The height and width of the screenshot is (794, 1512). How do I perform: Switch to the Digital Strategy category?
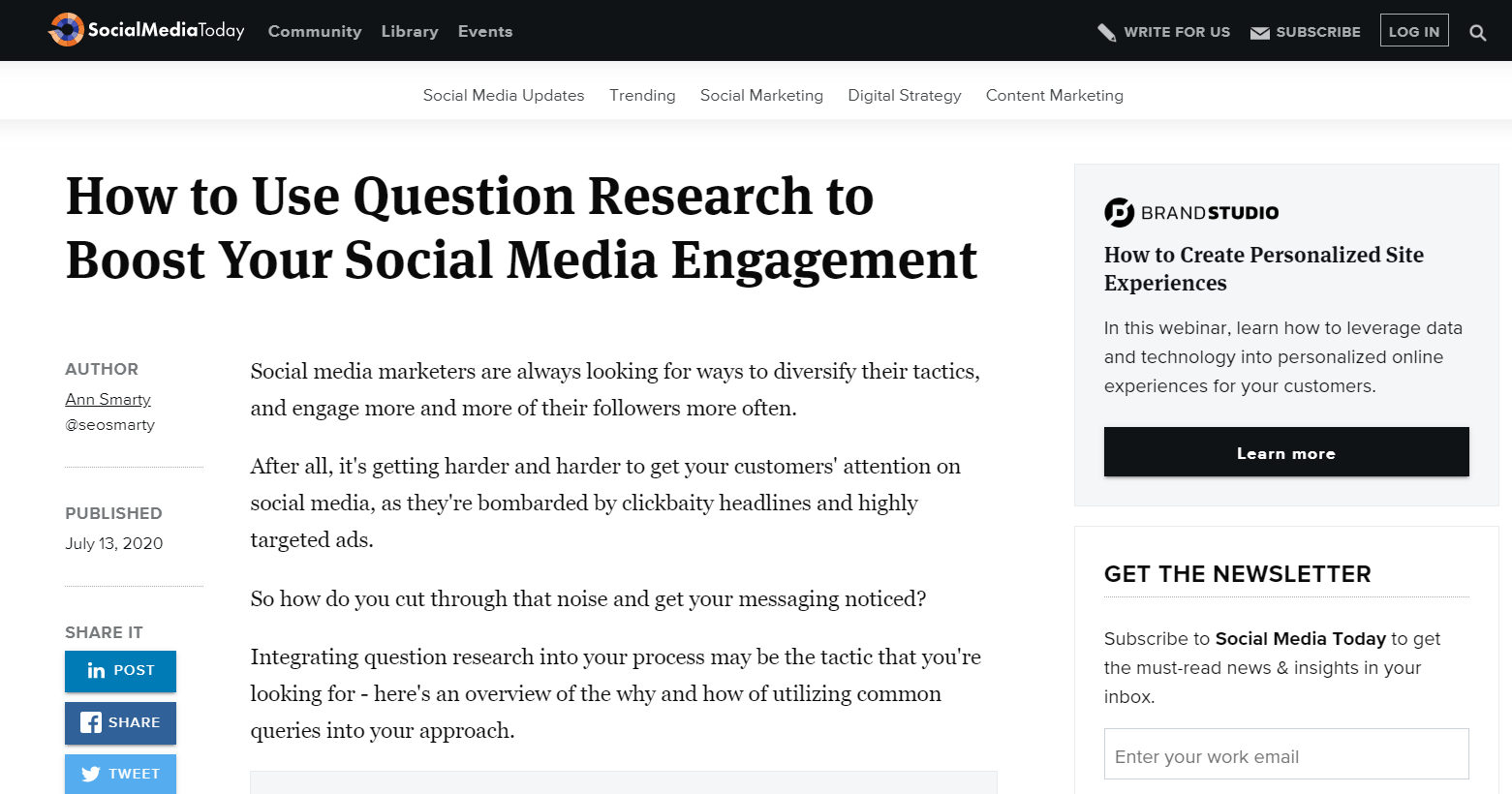click(x=904, y=95)
